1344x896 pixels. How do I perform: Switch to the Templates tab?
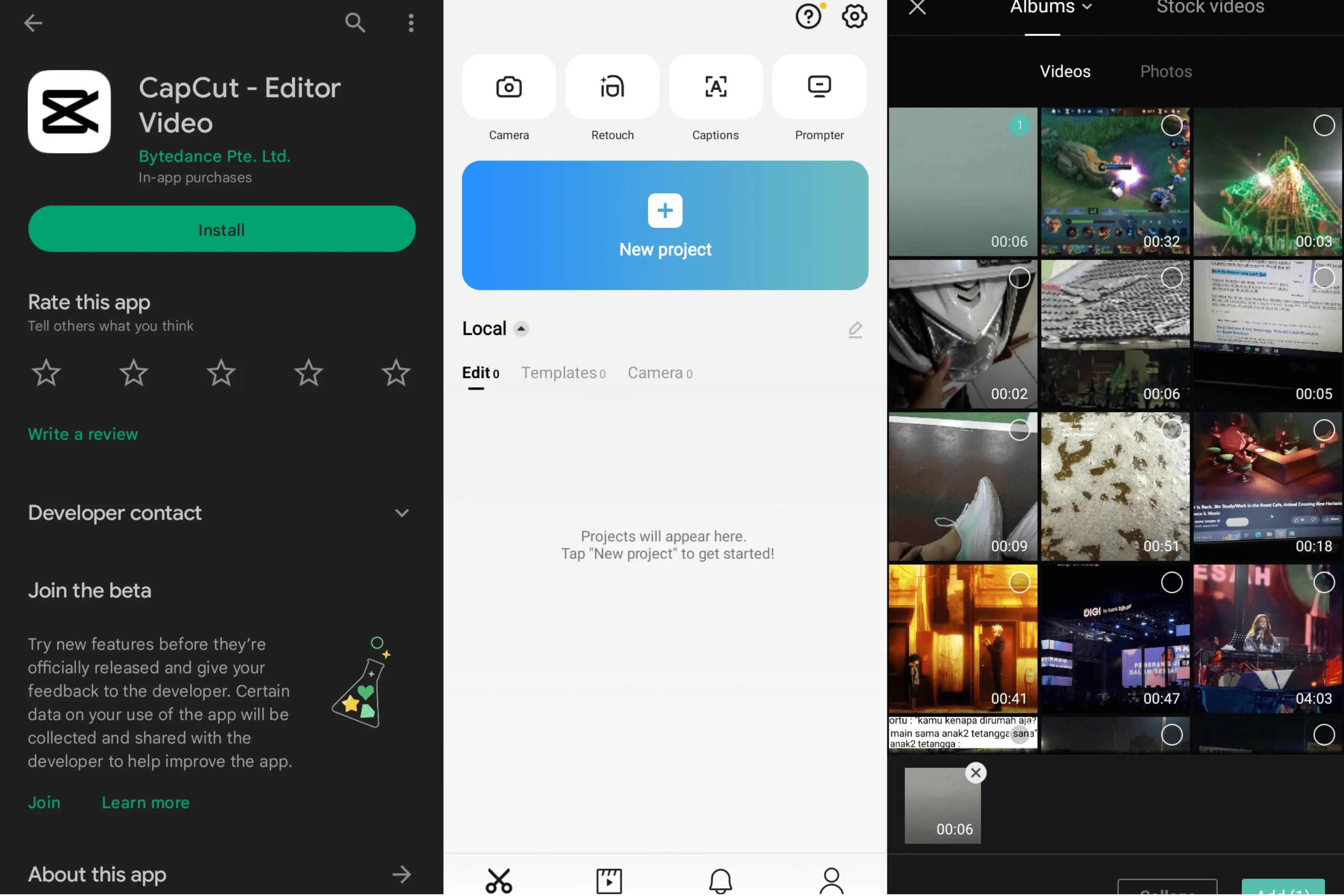563,373
